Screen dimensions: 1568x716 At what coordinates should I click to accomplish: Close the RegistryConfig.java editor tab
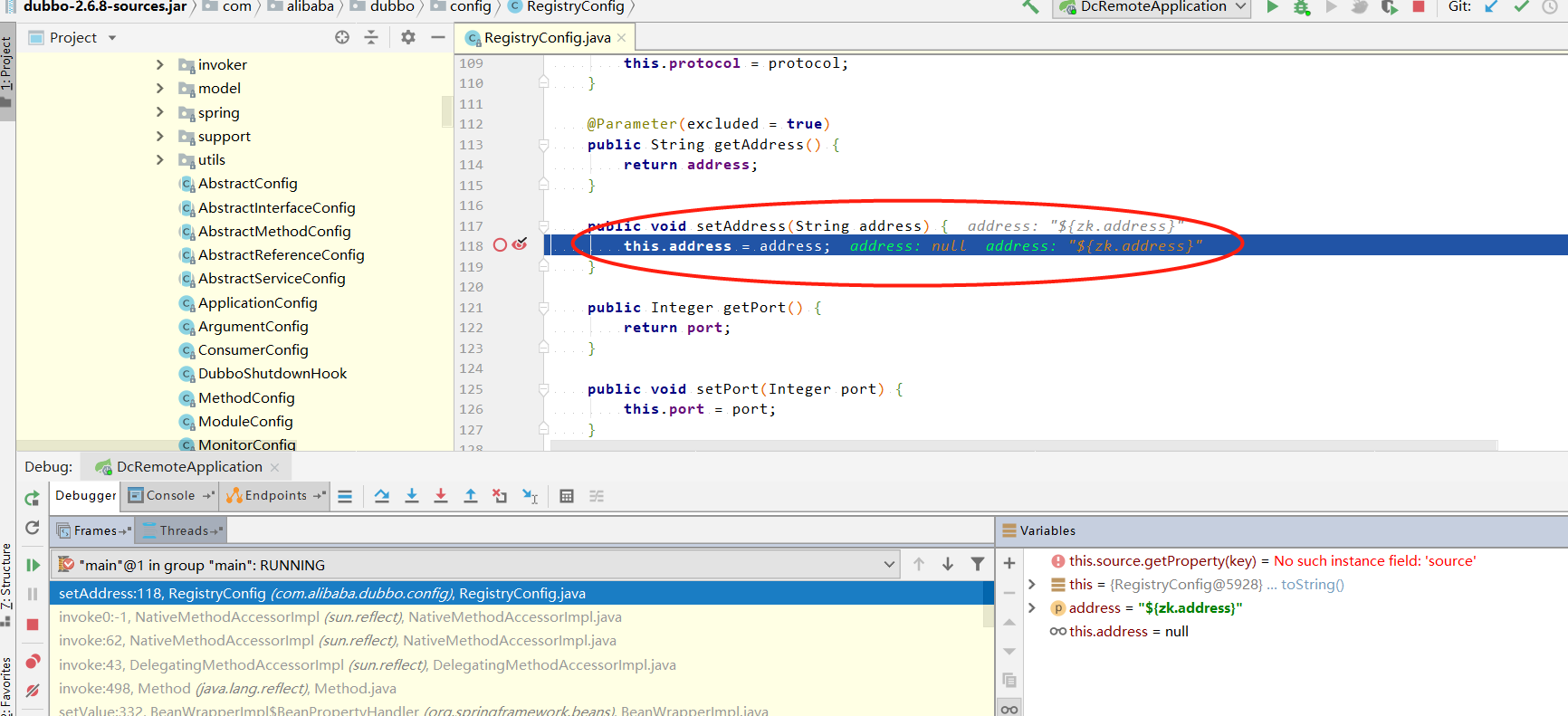(x=622, y=38)
